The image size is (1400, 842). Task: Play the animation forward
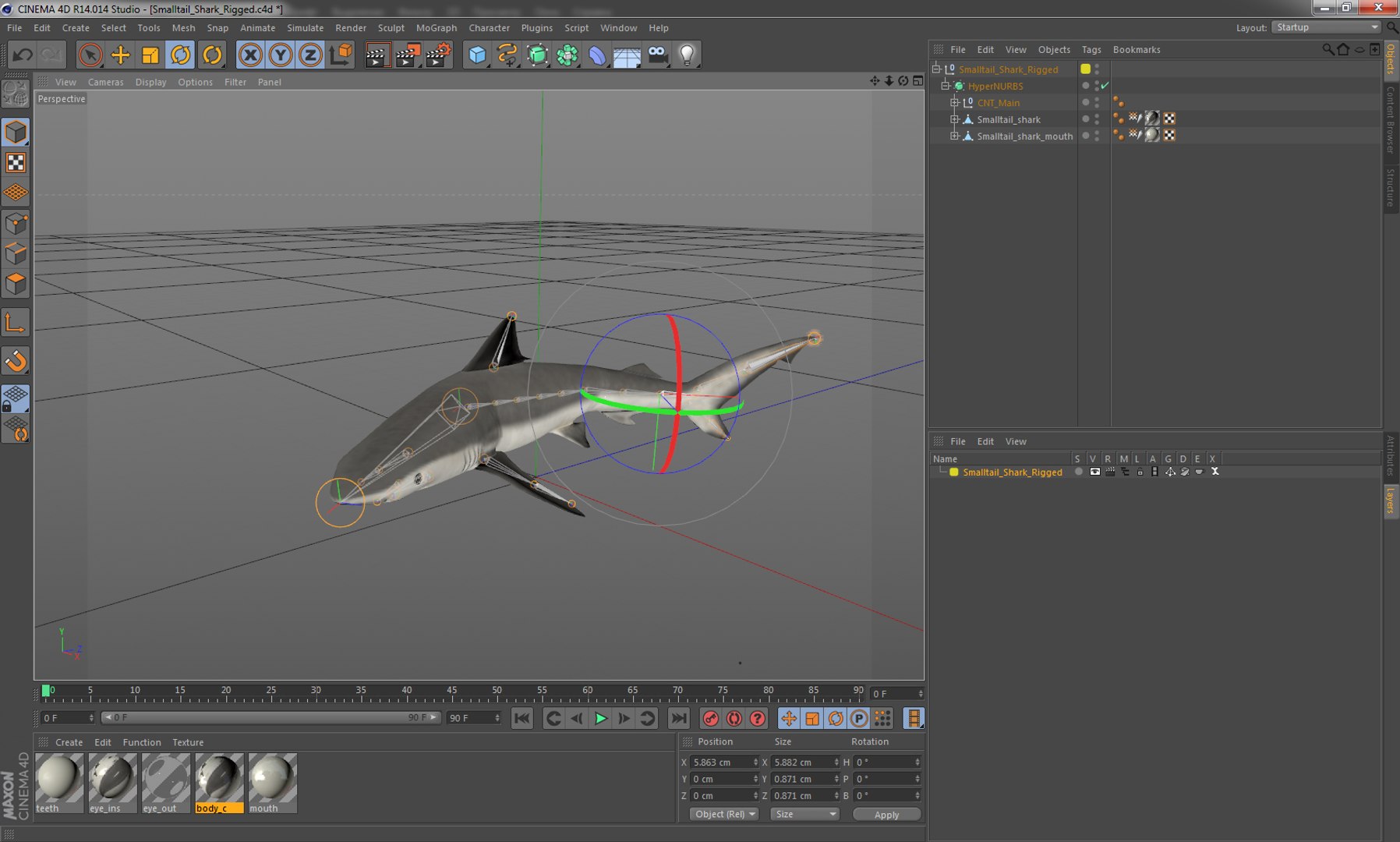600,719
